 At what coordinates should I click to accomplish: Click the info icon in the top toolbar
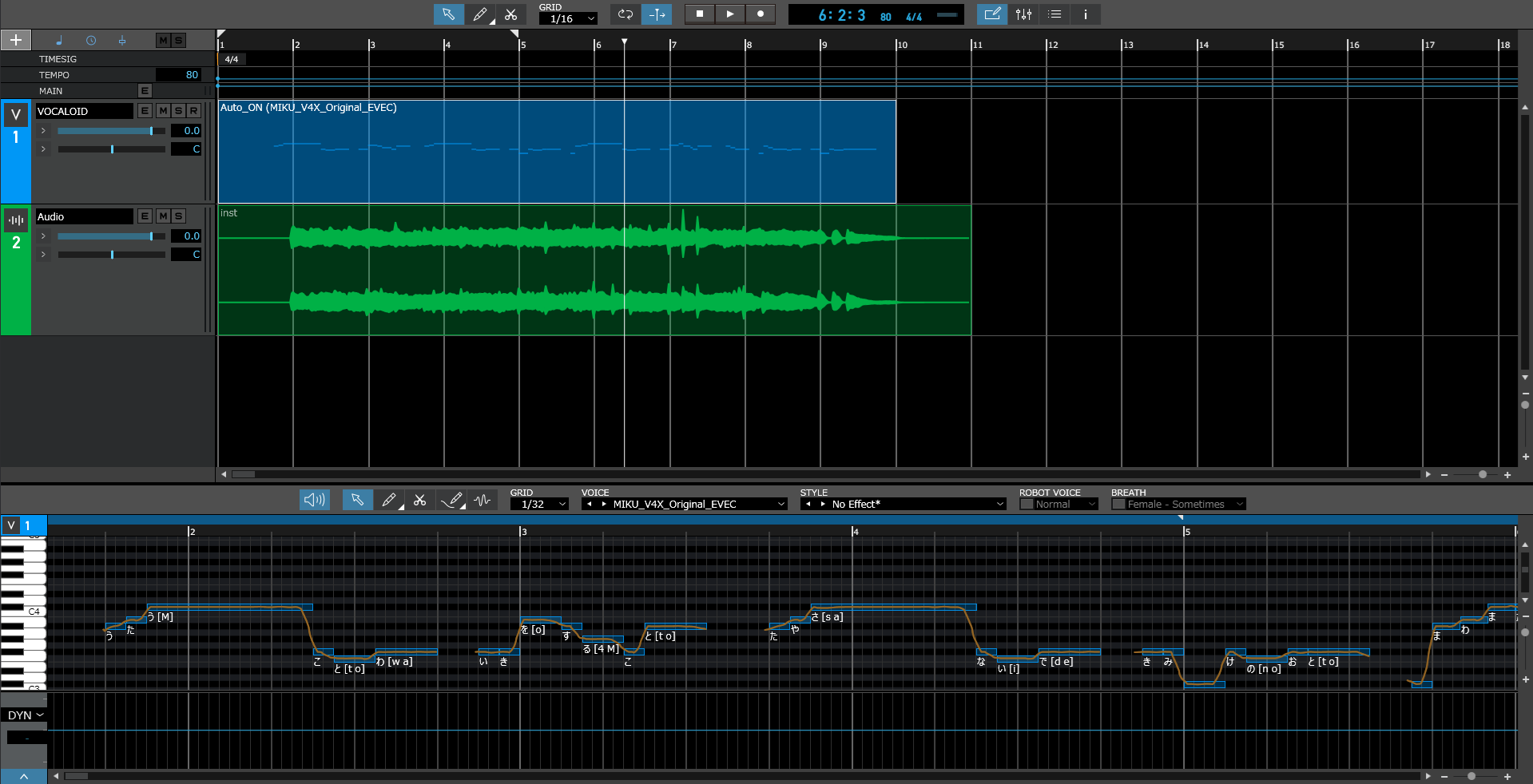[x=1085, y=14]
